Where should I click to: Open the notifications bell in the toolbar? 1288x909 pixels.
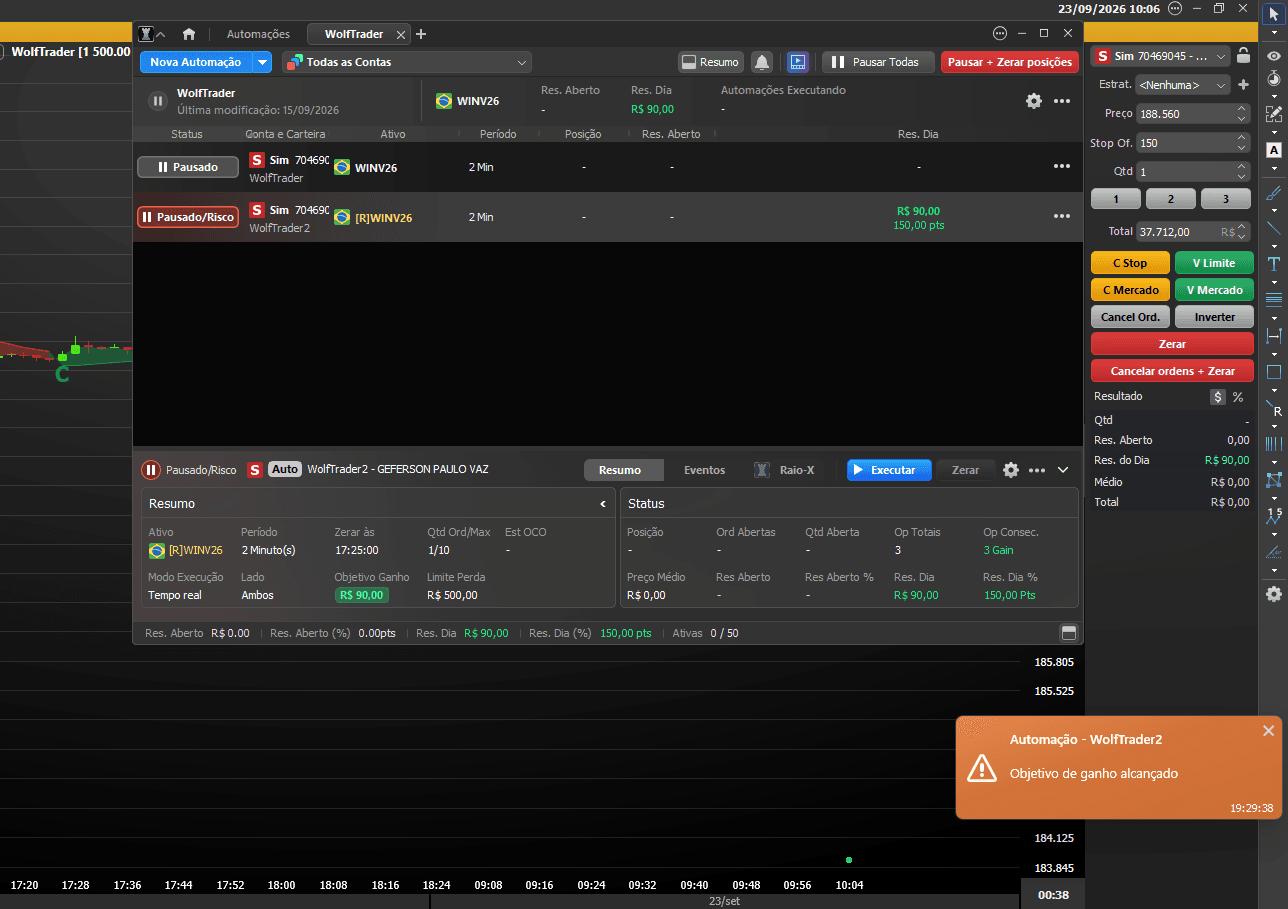[762, 62]
